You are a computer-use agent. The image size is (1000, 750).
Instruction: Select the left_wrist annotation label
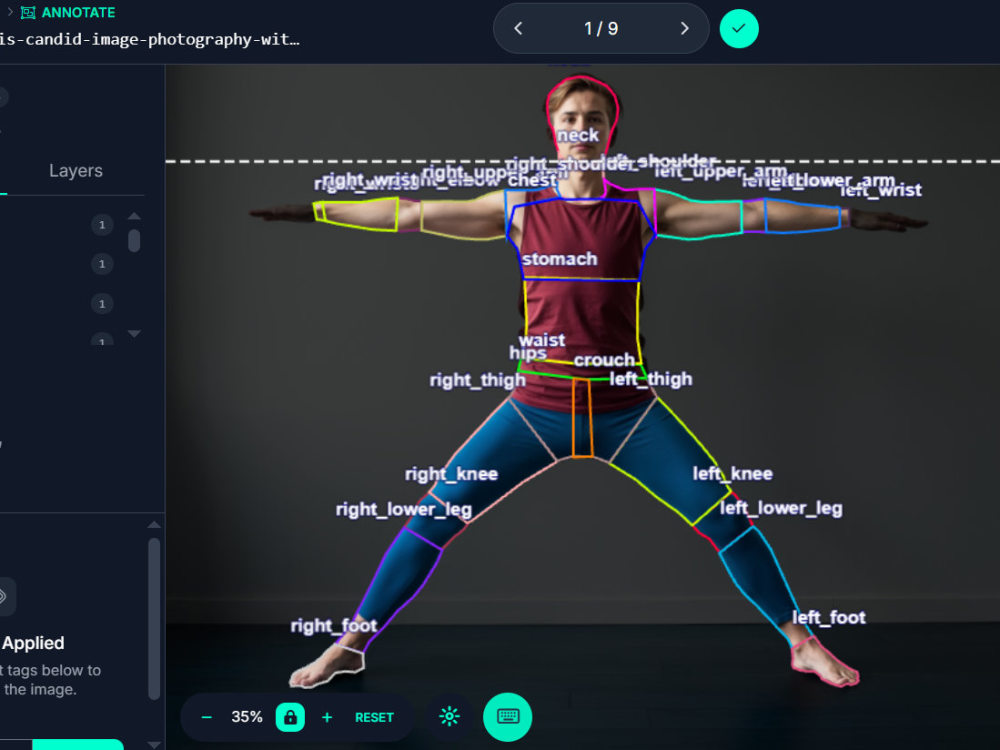pyautogui.click(x=881, y=190)
